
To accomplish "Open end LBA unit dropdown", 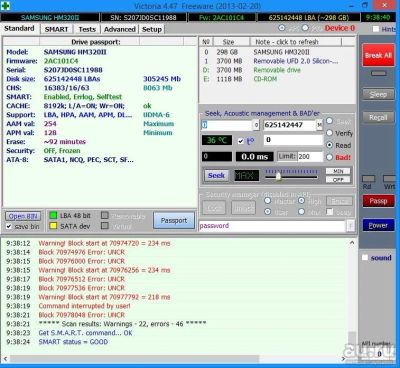I will [319, 125].
